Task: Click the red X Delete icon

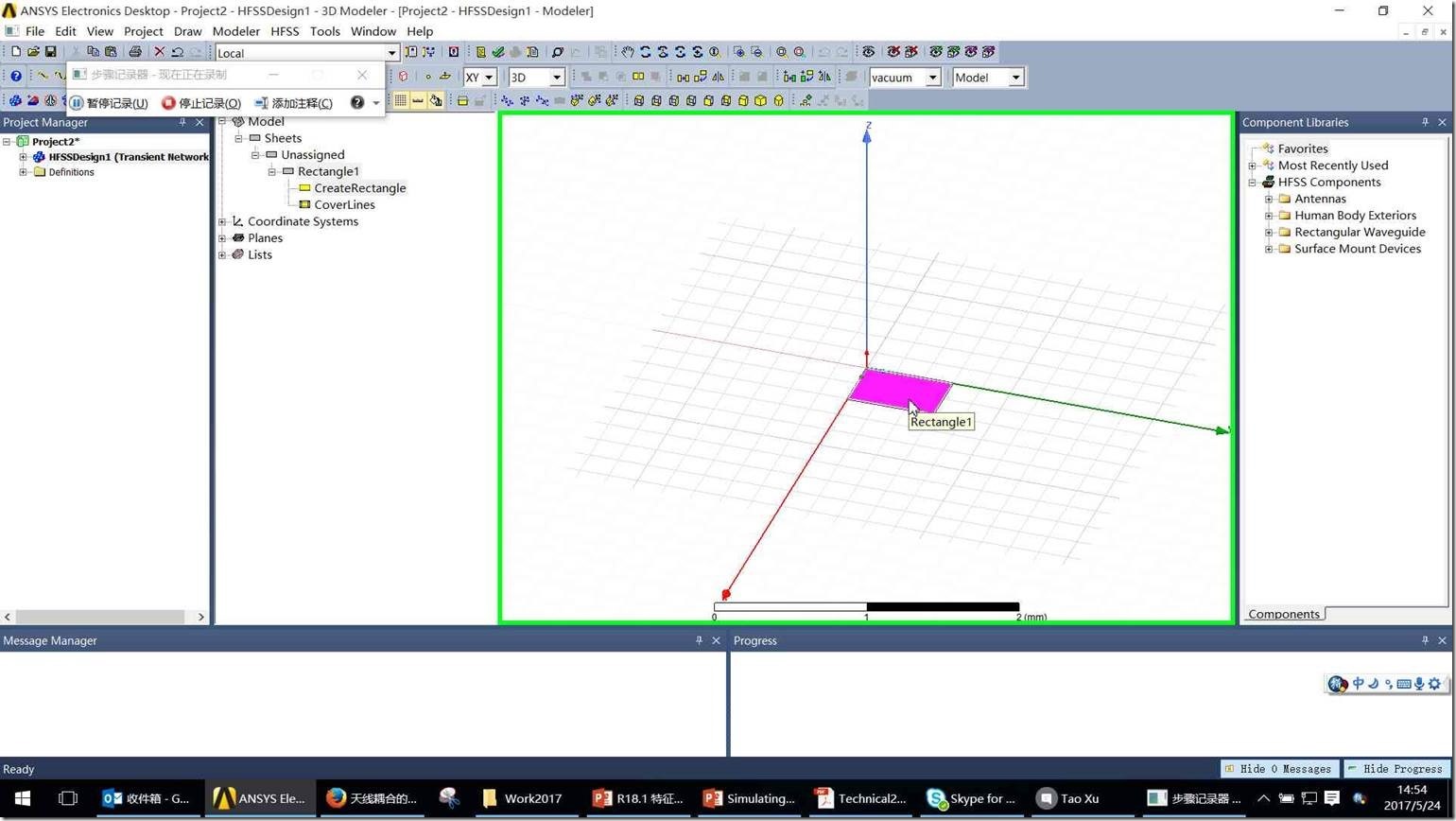Action: click(160, 52)
